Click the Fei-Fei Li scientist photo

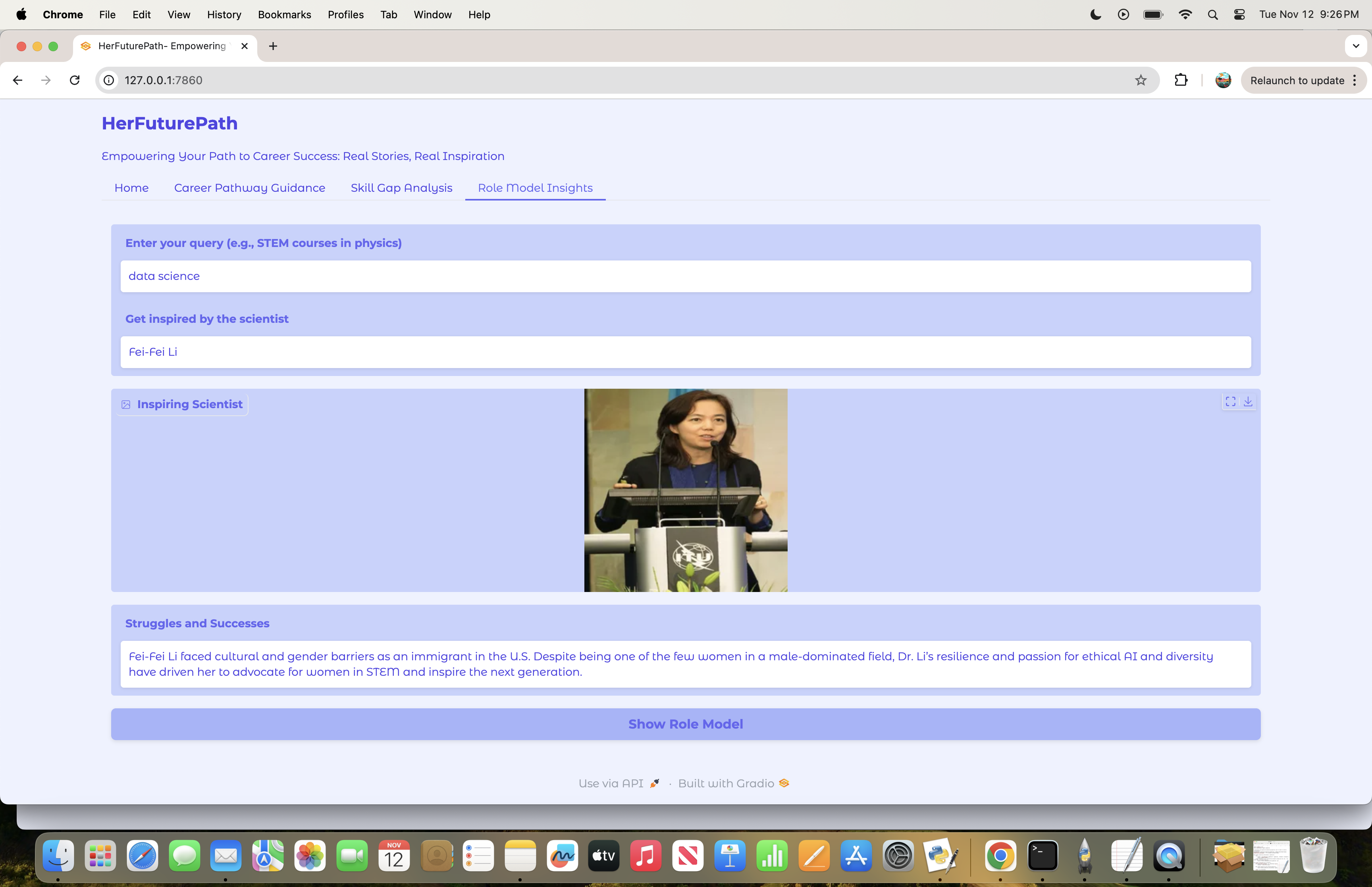click(x=685, y=490)
